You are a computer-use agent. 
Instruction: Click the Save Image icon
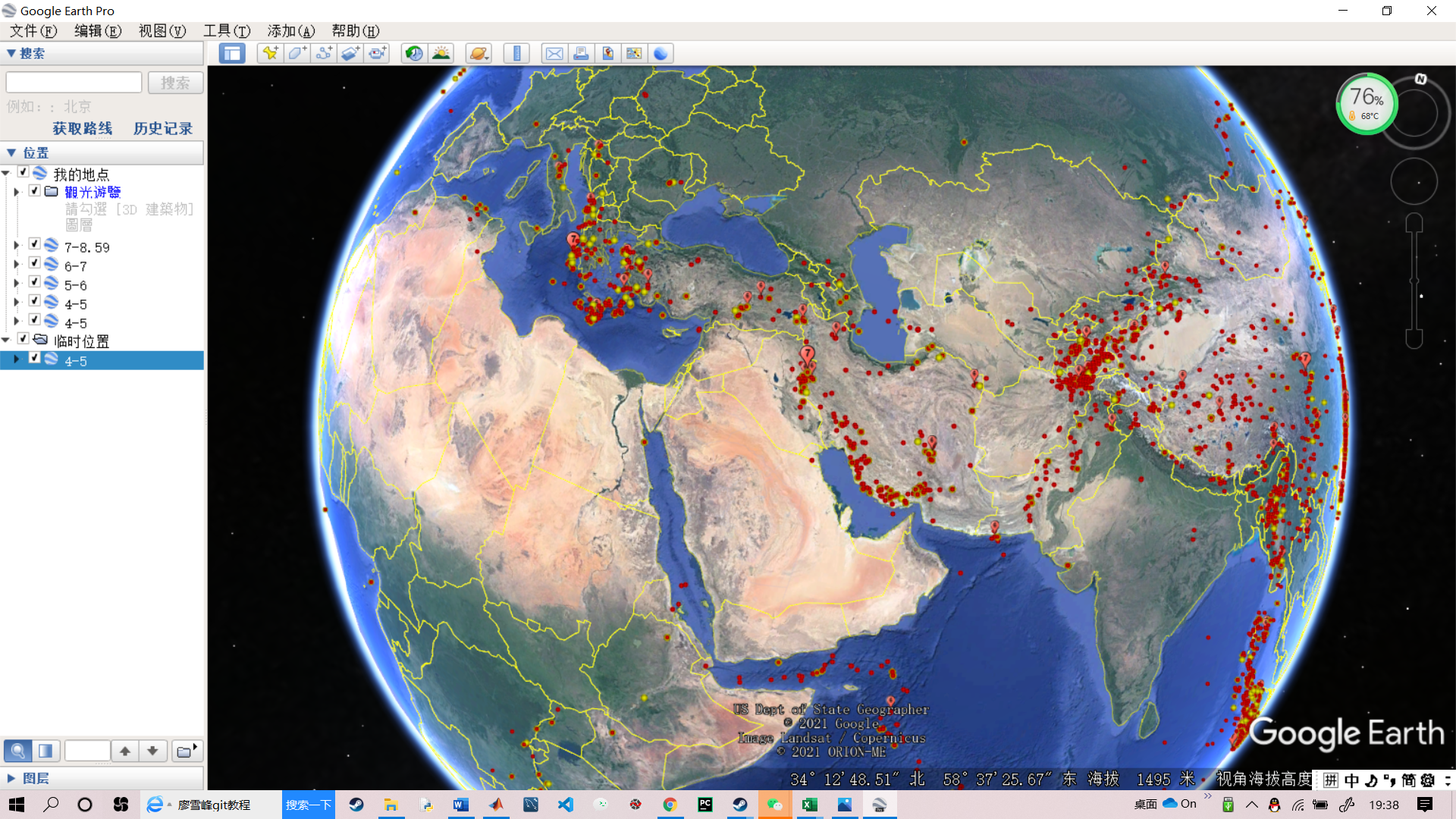pos(607,53)
